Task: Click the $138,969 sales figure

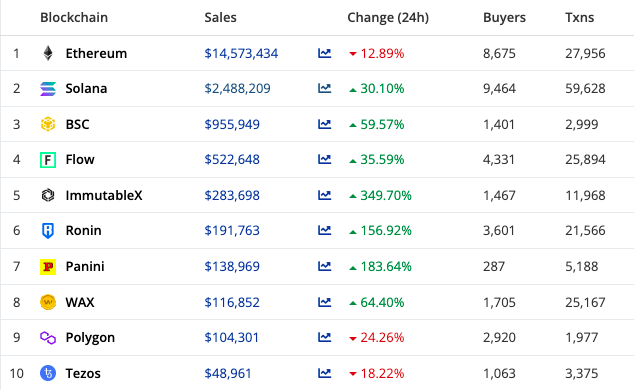Action: [x=232, y=266]
